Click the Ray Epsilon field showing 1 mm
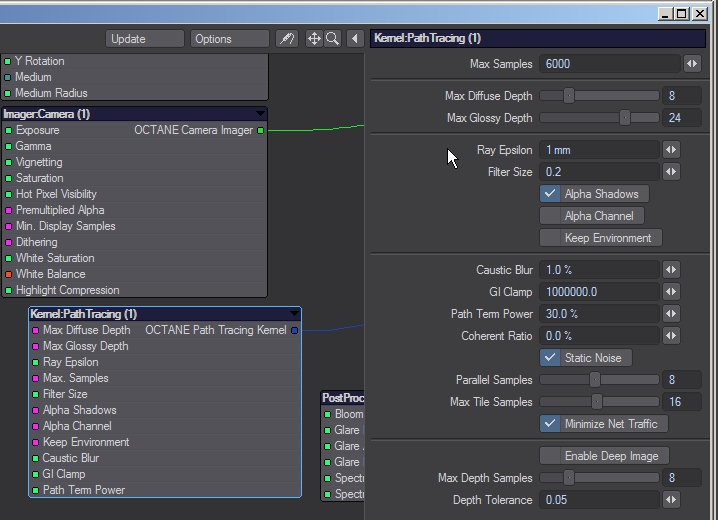 (x=599, y=150)
